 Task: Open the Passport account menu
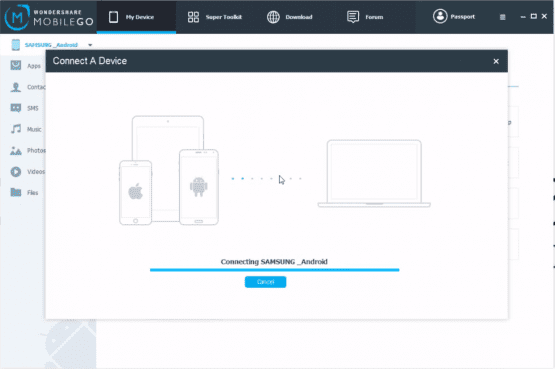pyautogui.click(x=454, y=16)
